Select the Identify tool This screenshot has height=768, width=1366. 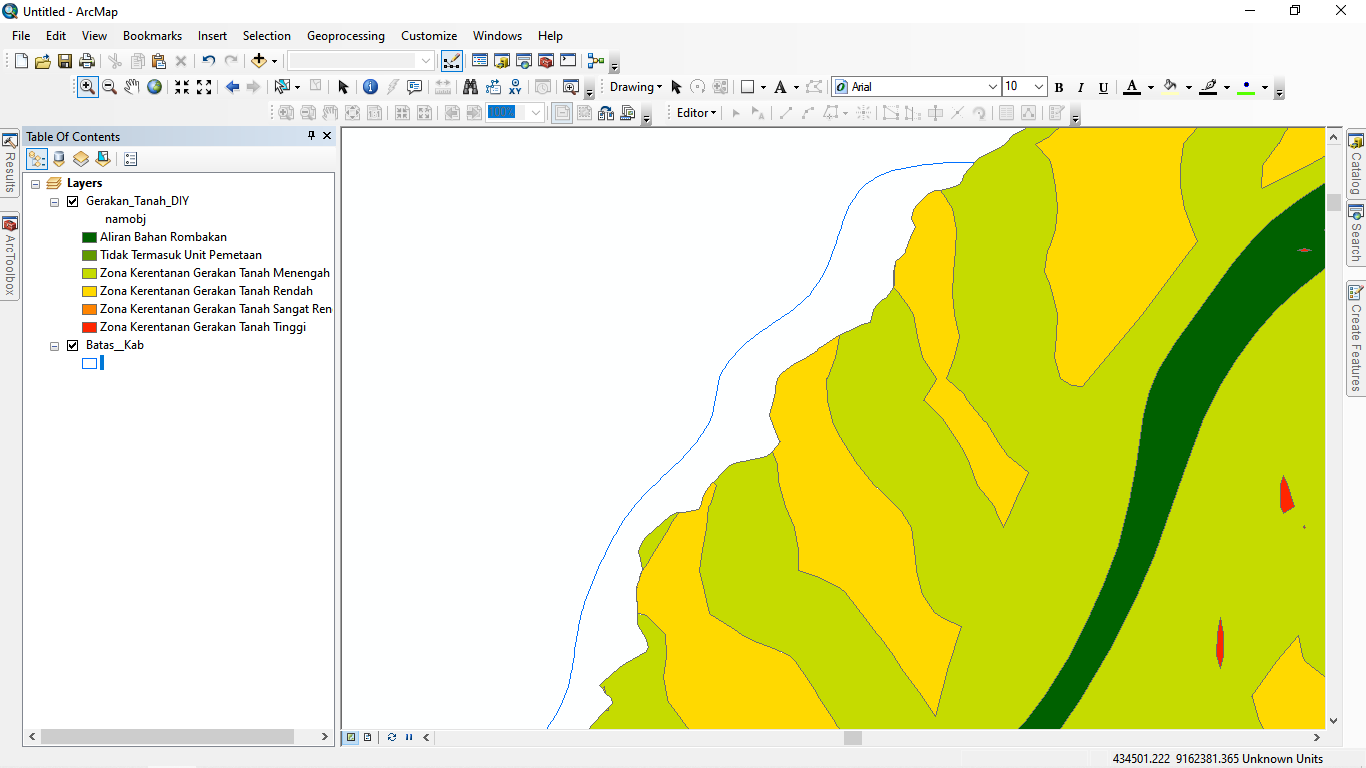[x=370, y=87]
